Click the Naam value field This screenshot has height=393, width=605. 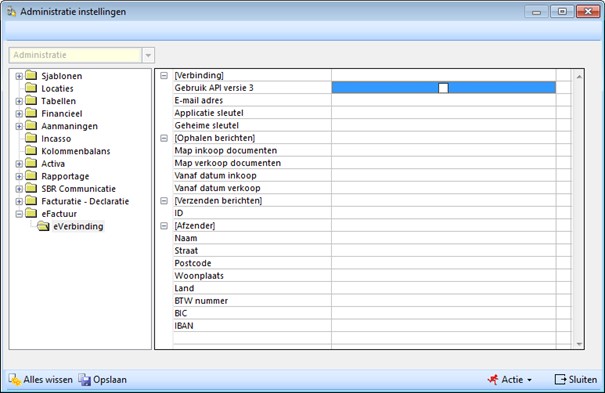pos(444,238)
